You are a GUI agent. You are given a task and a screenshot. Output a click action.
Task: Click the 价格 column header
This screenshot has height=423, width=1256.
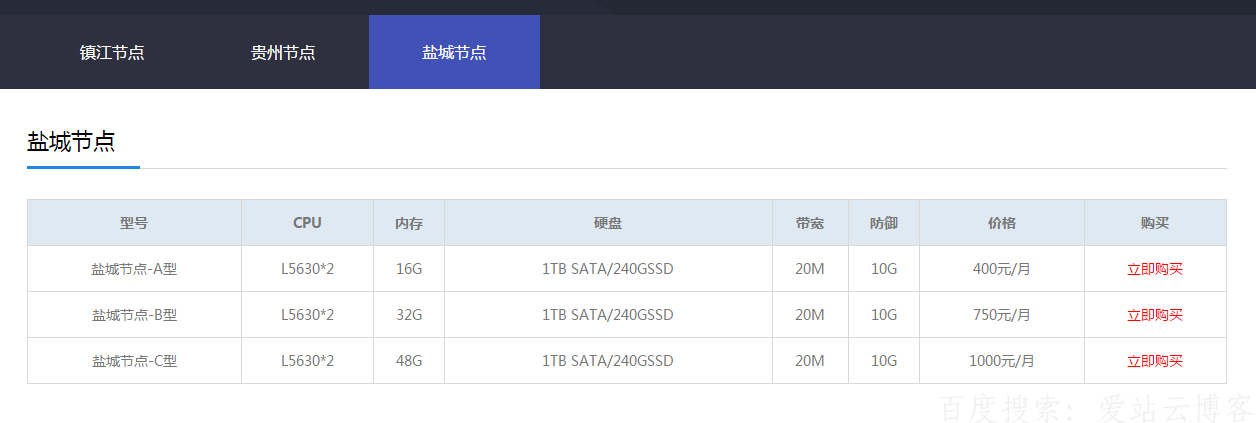click(1001, 223)
